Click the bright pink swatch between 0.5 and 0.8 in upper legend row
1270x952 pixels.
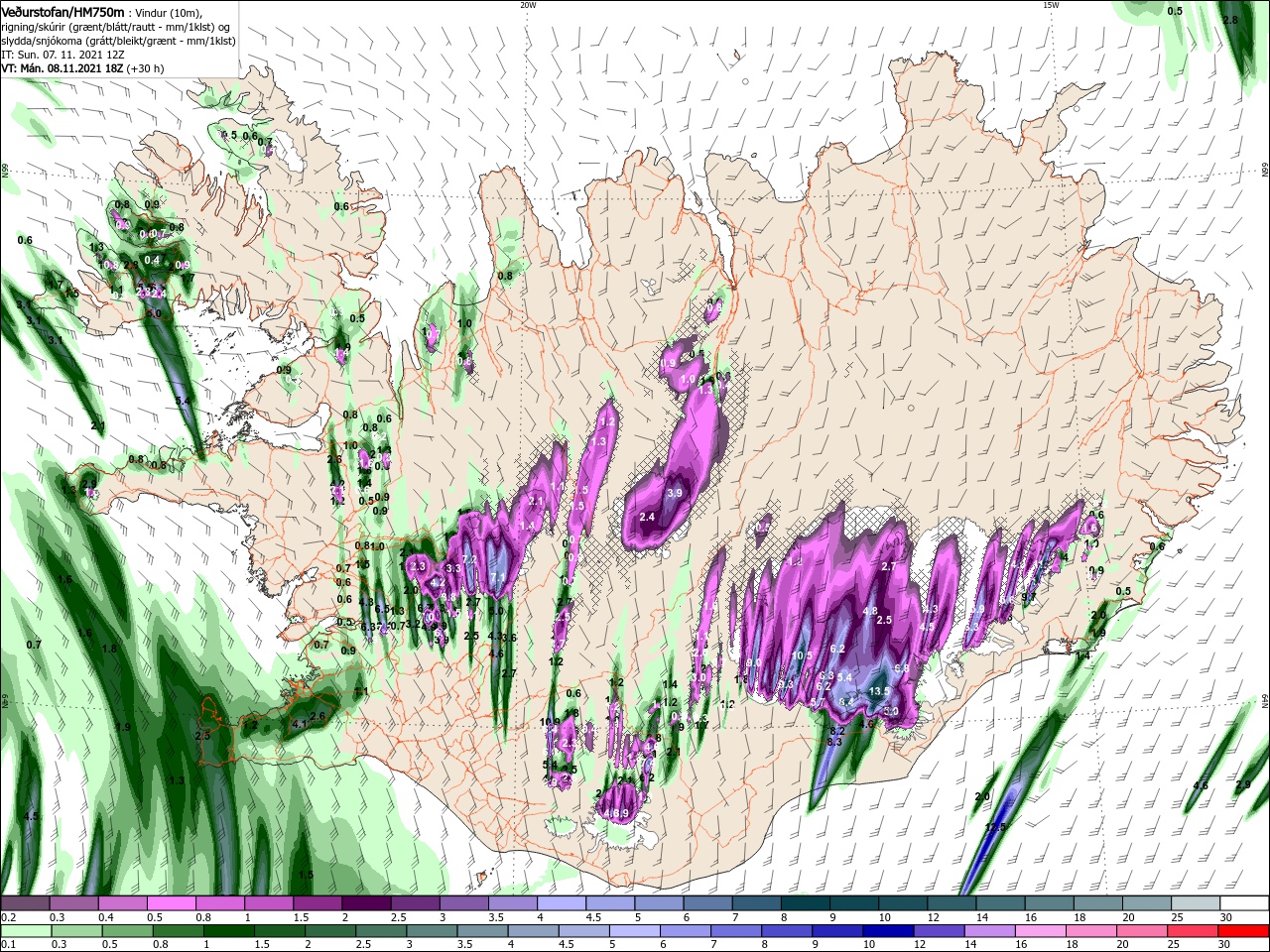point(171,903)
